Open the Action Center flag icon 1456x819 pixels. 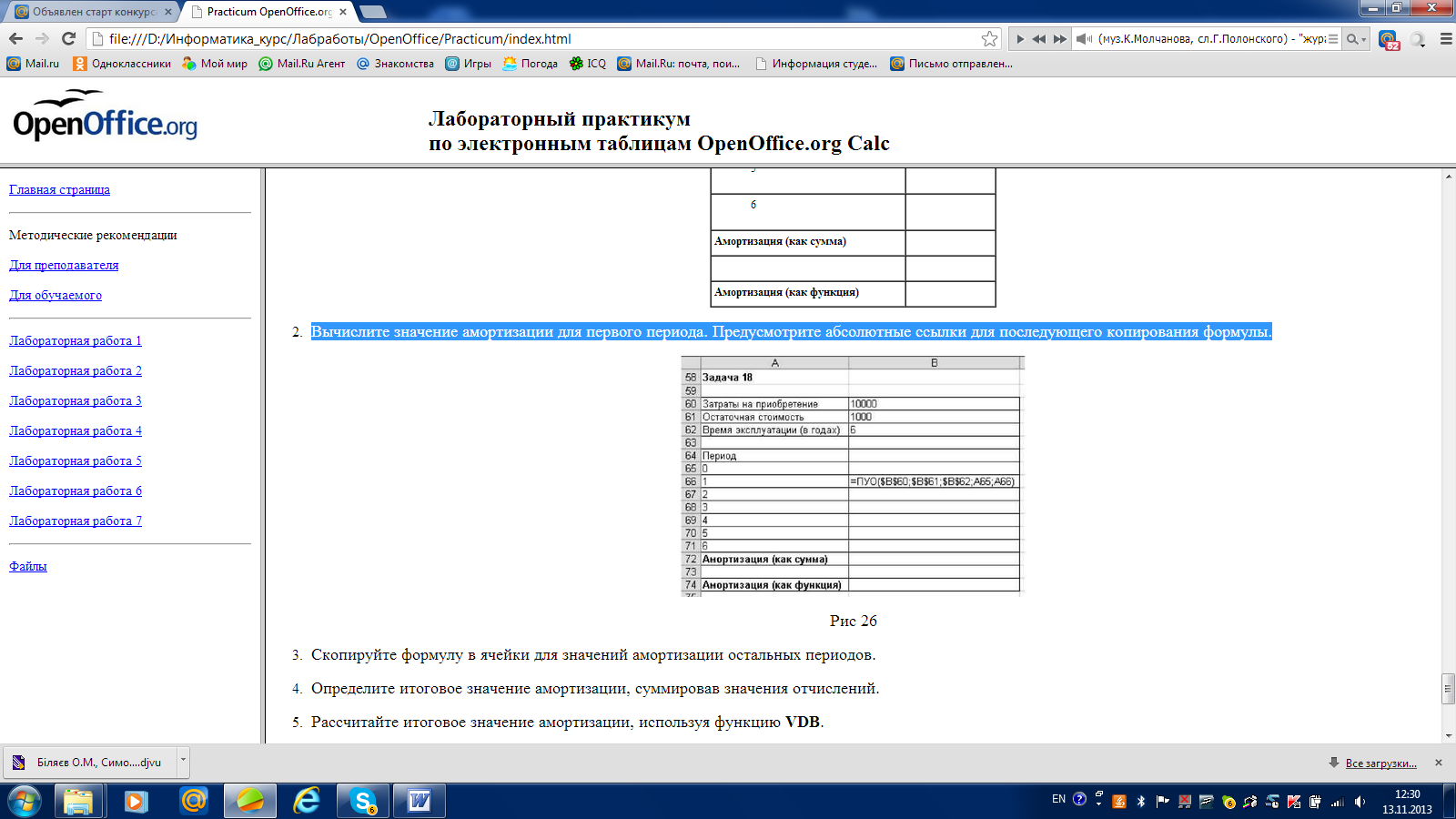pos(1162,802)
